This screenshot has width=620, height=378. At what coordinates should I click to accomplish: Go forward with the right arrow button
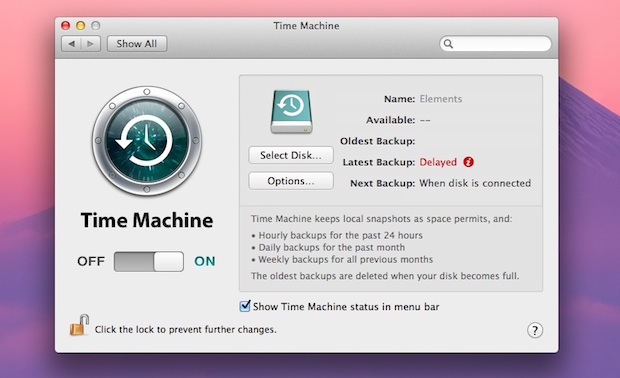tap(91, 43)
